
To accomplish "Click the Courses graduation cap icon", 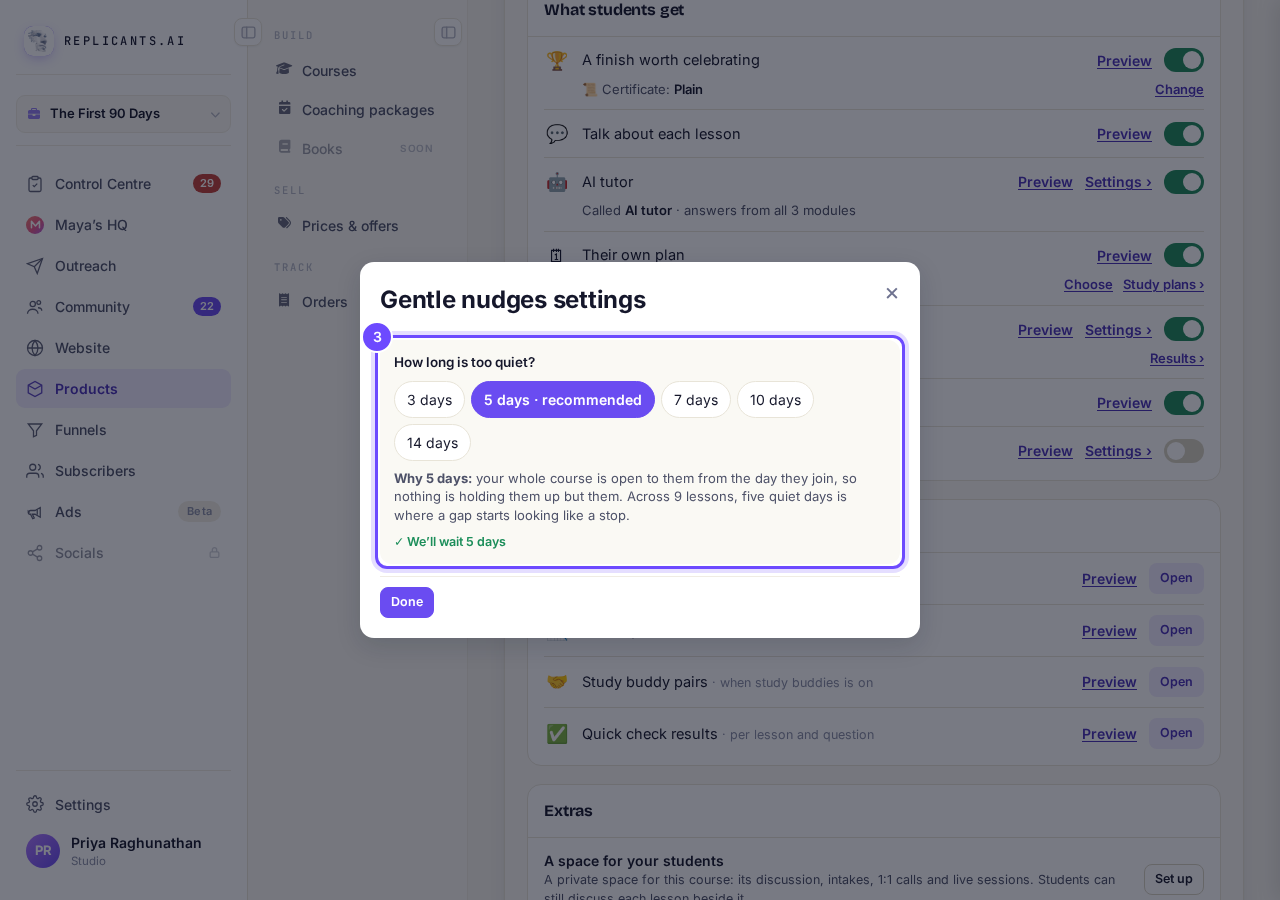I will pyautogui.click(x=284, y=70).
